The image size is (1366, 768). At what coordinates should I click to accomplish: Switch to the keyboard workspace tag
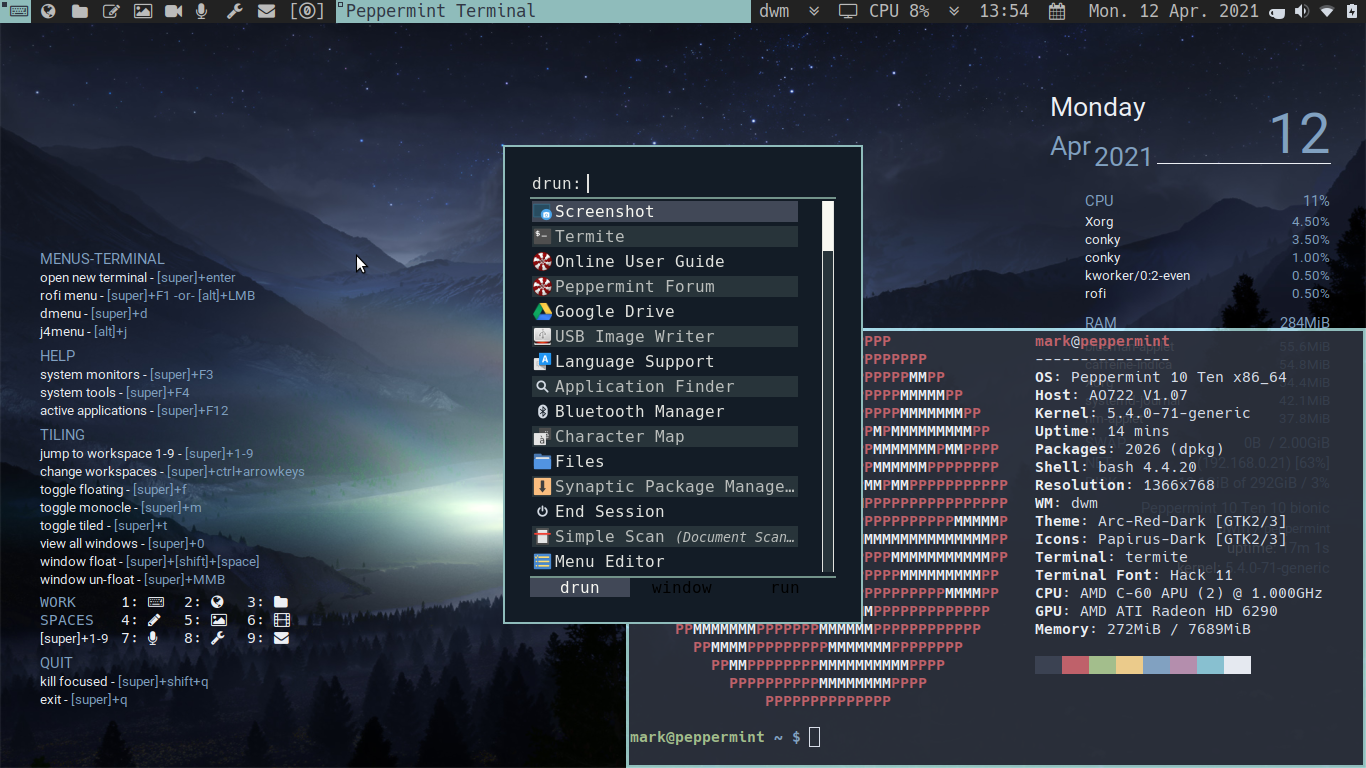(17, 11)
